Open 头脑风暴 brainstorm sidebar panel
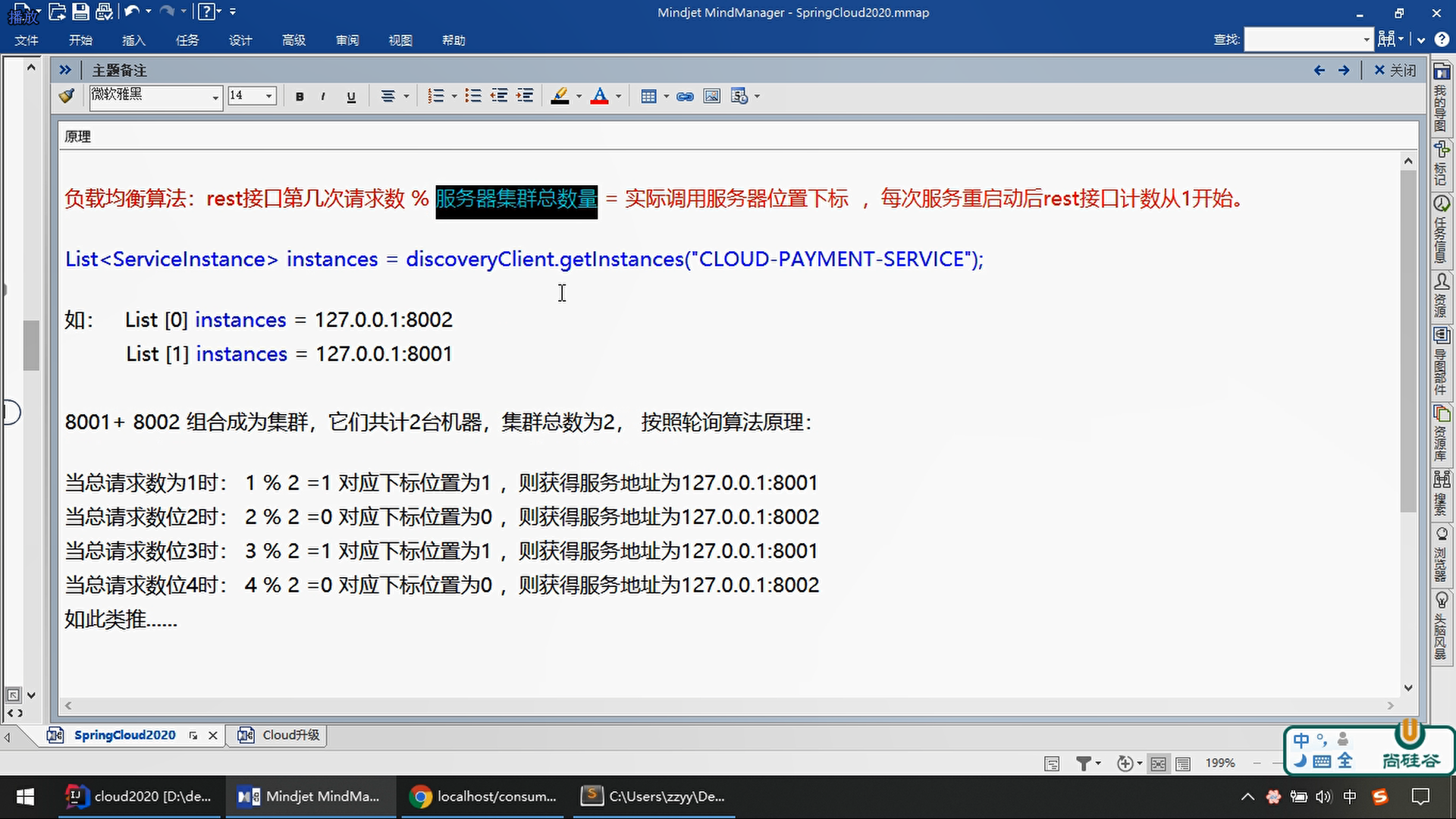The image size is (1456, 819). click(x=1441, y=626)
